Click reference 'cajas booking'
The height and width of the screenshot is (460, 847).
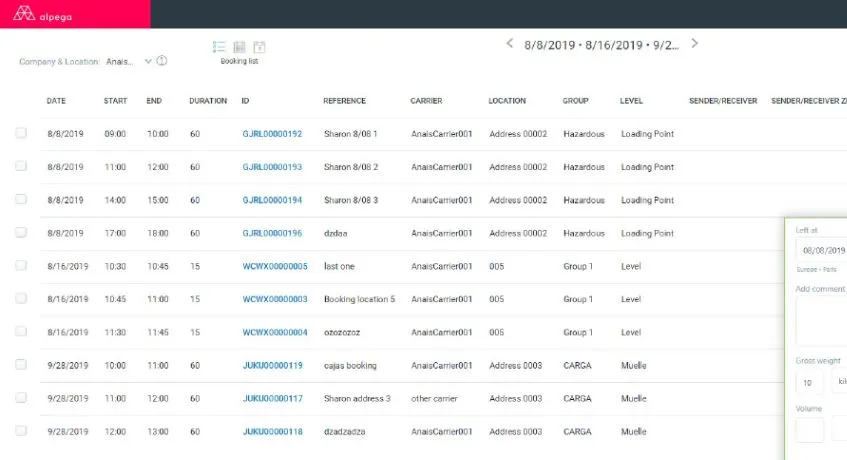click(x=350, y=366)
